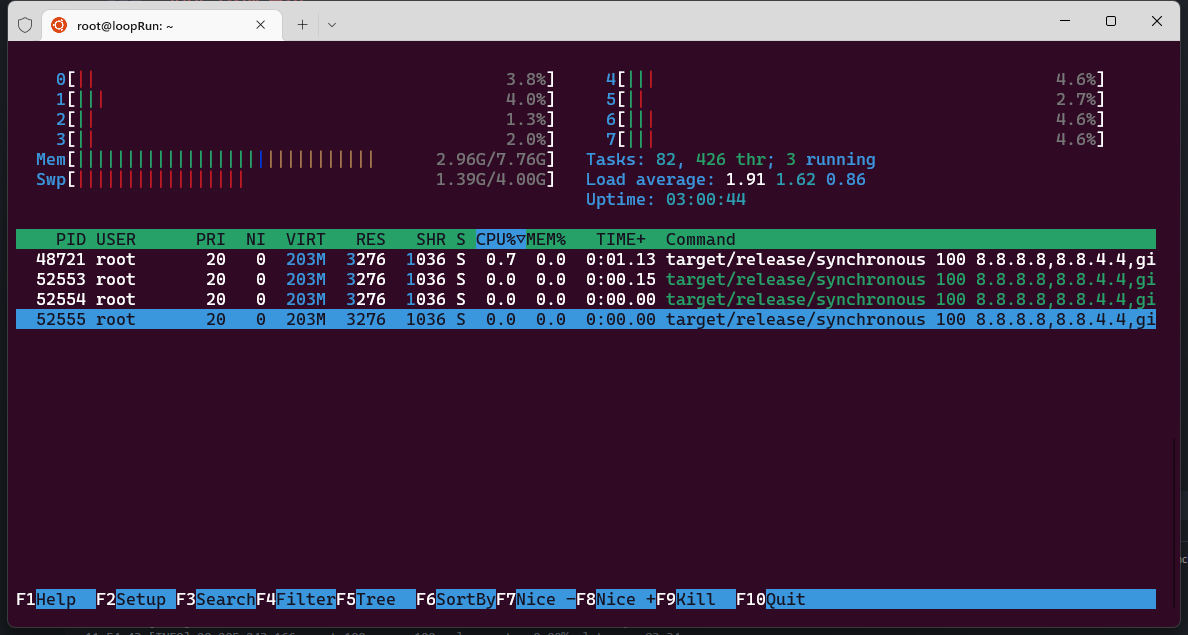This screenshot has height=635, width=1188.
Task: Click F8 Nice + to raise niceness
Action: coord(616,599)
